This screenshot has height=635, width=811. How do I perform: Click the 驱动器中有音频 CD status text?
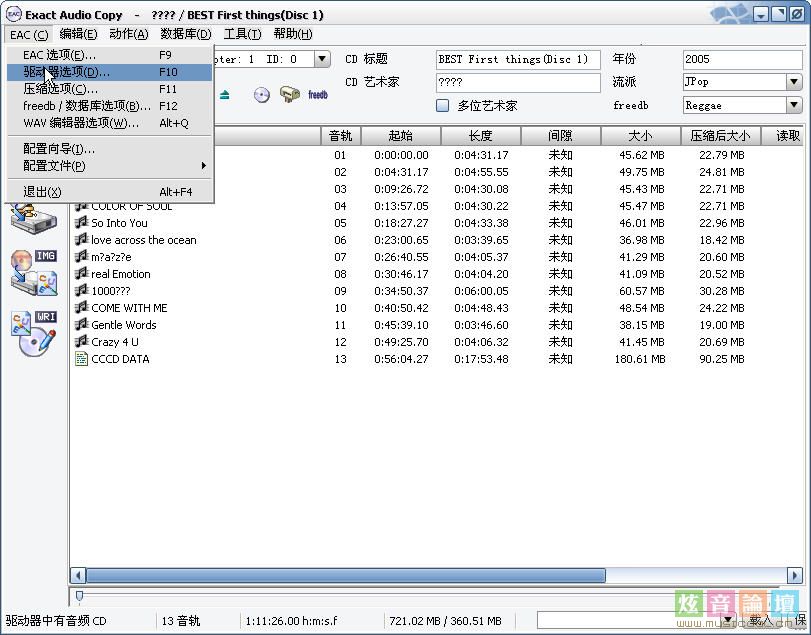[x=56, y=621]
